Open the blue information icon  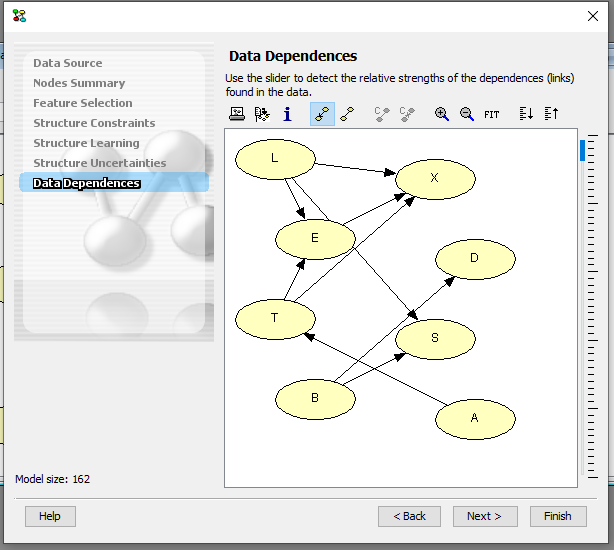point(287,114)
